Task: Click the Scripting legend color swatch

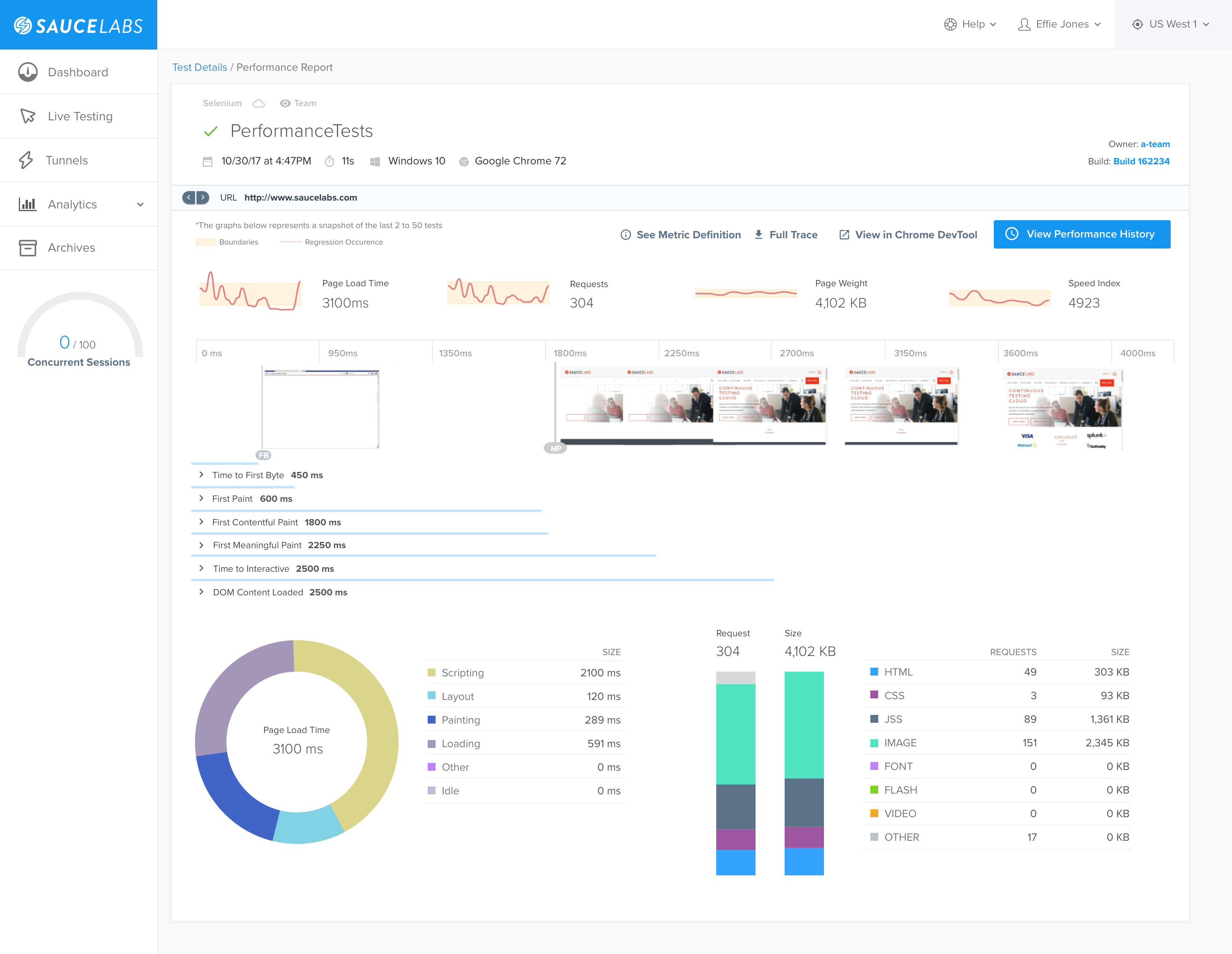Action: click(432, 672)
